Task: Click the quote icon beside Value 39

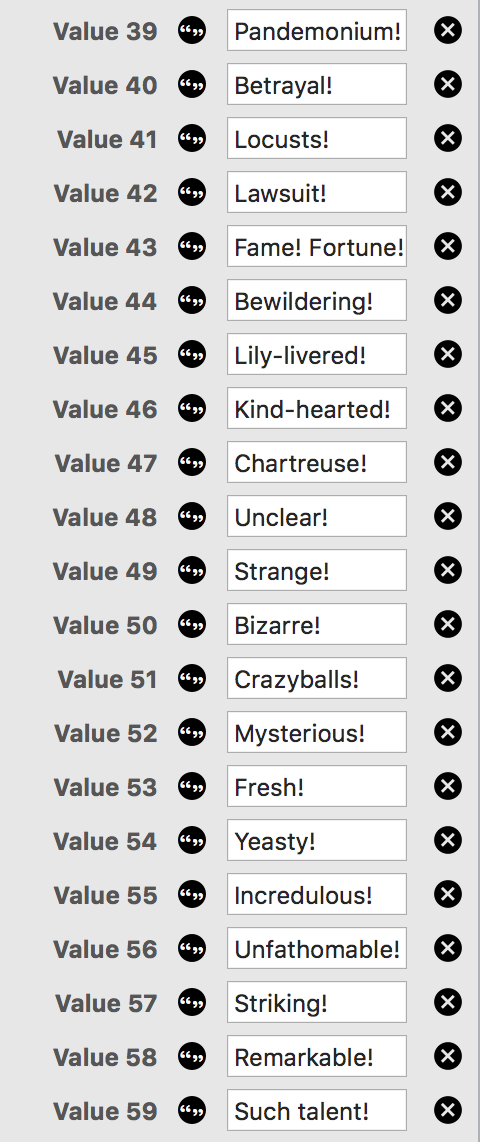Action: coord(192,31)
